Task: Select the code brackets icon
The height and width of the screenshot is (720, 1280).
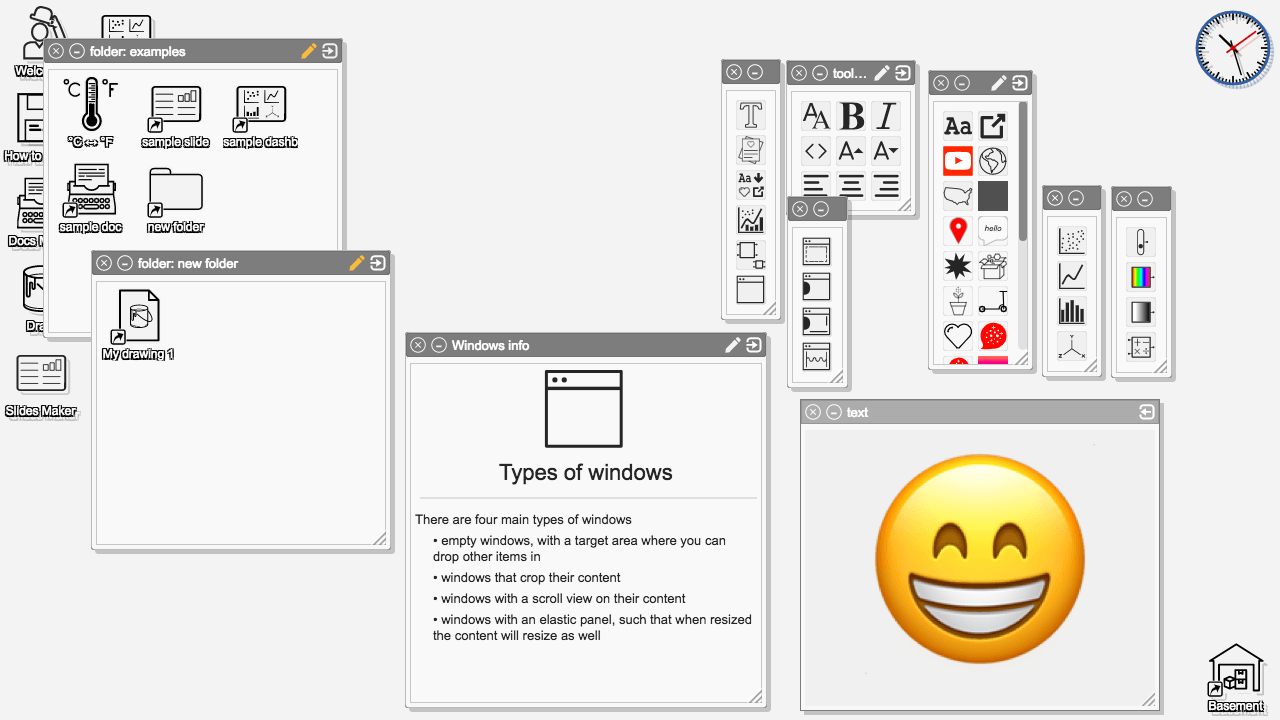Action: [816, 151]
